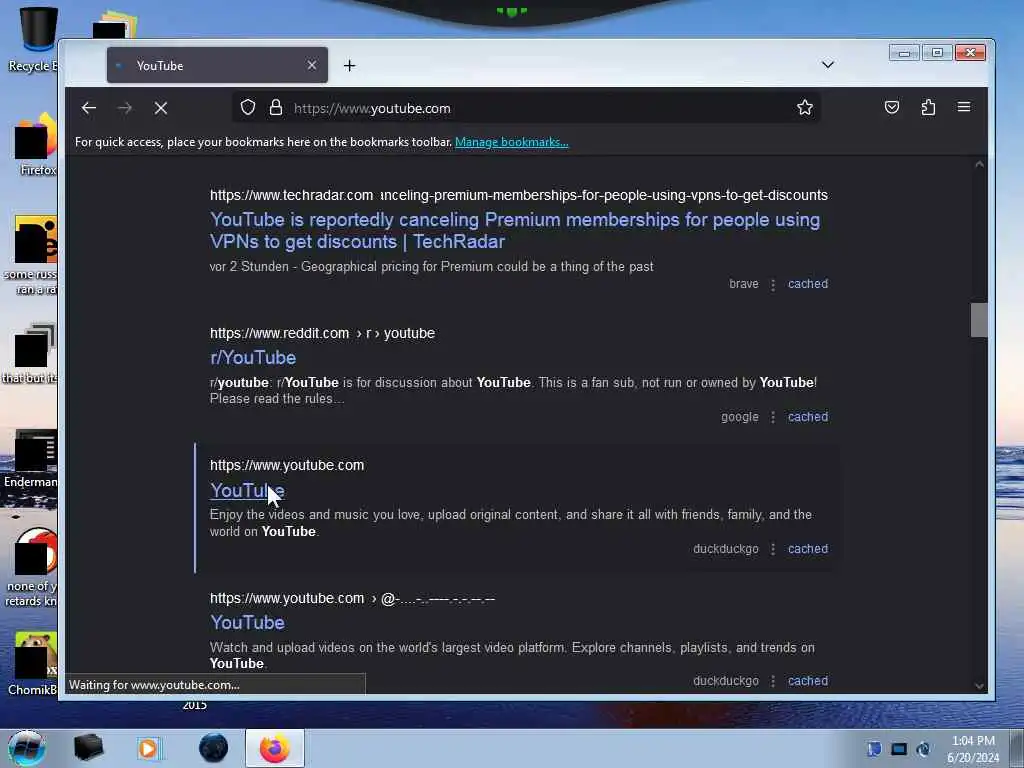Open options dots on bottom duckduckgo result

click(x=773, y=681)
